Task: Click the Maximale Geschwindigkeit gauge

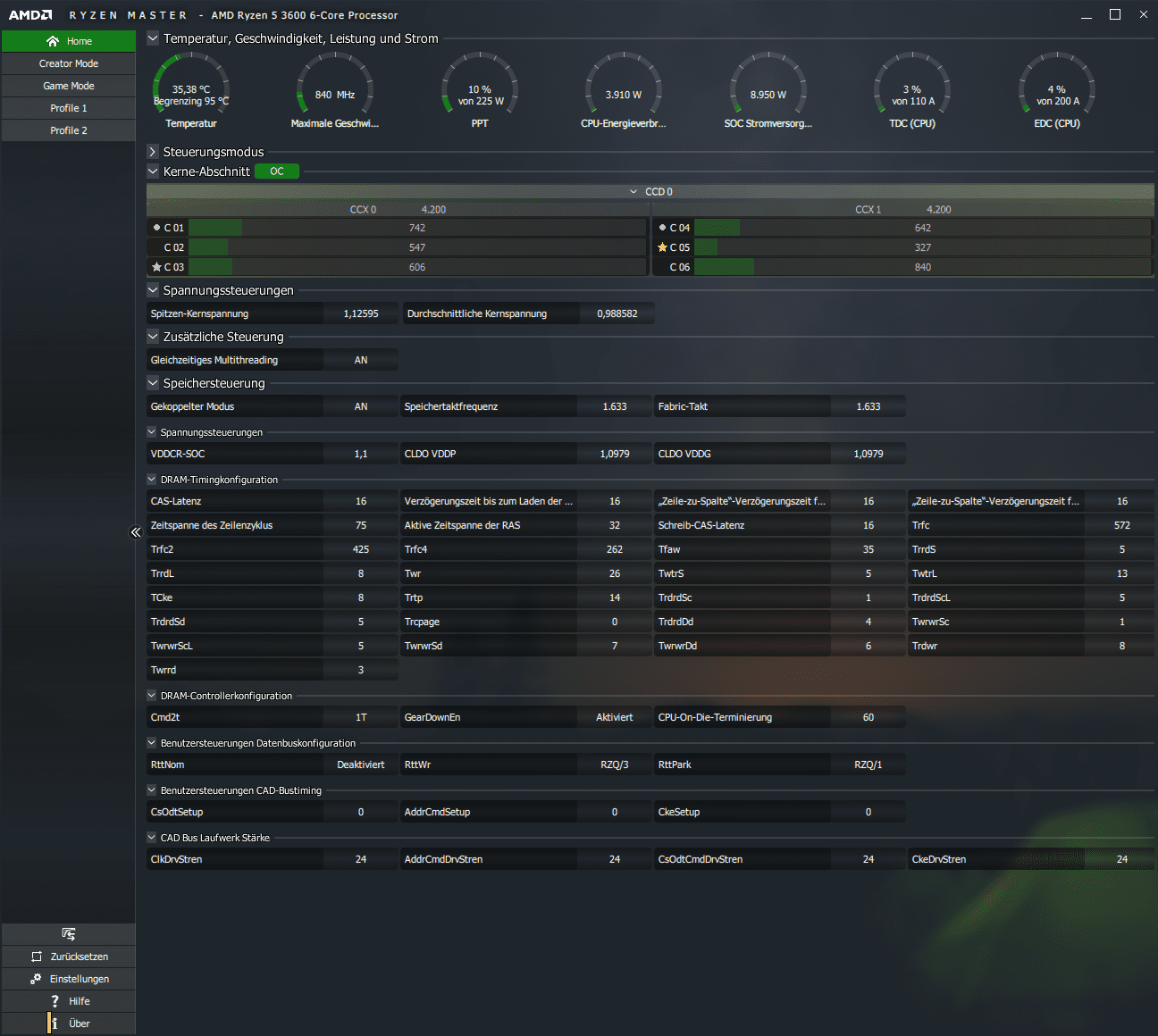Action: pos(335,85)
